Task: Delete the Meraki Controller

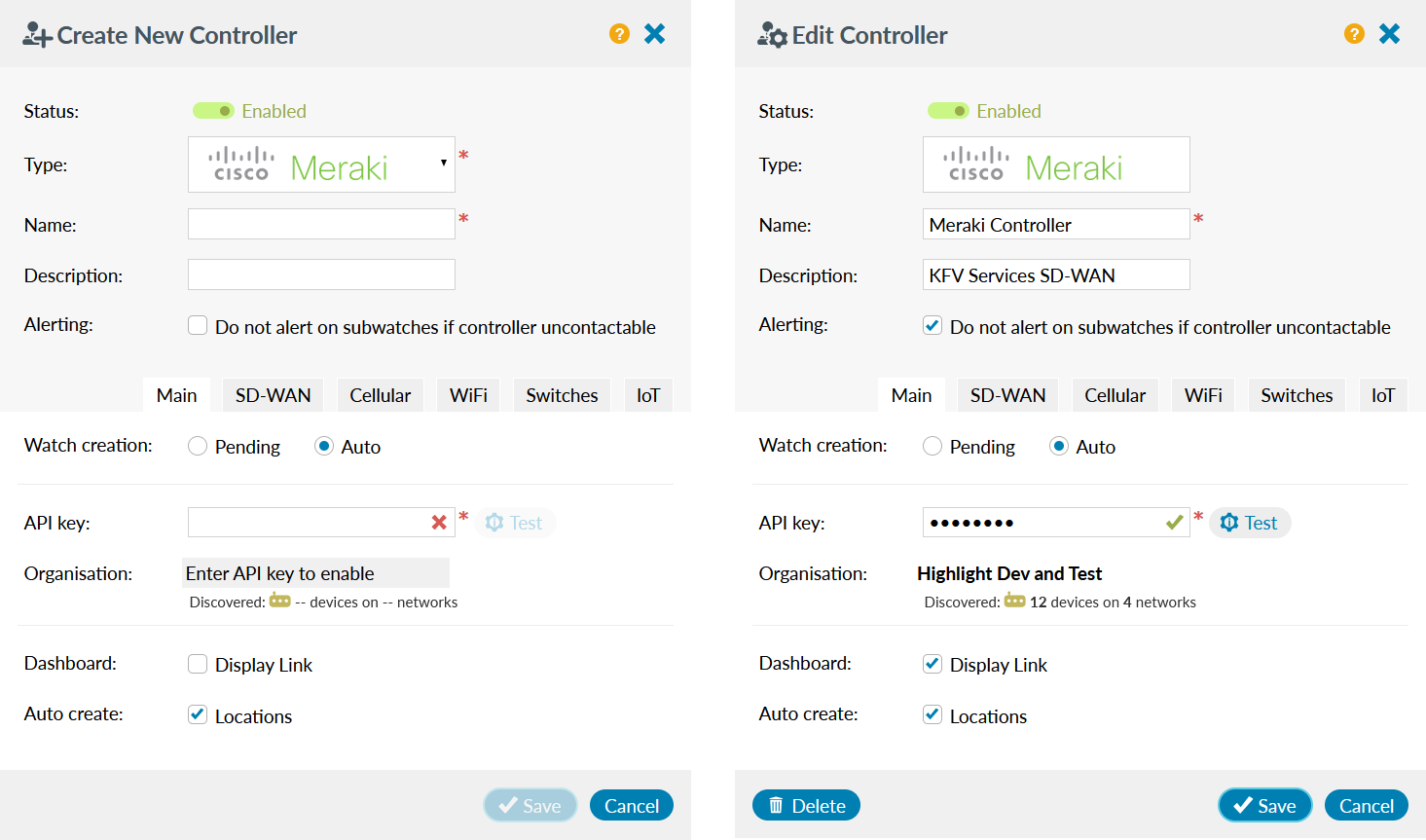Action: point(806,805)
